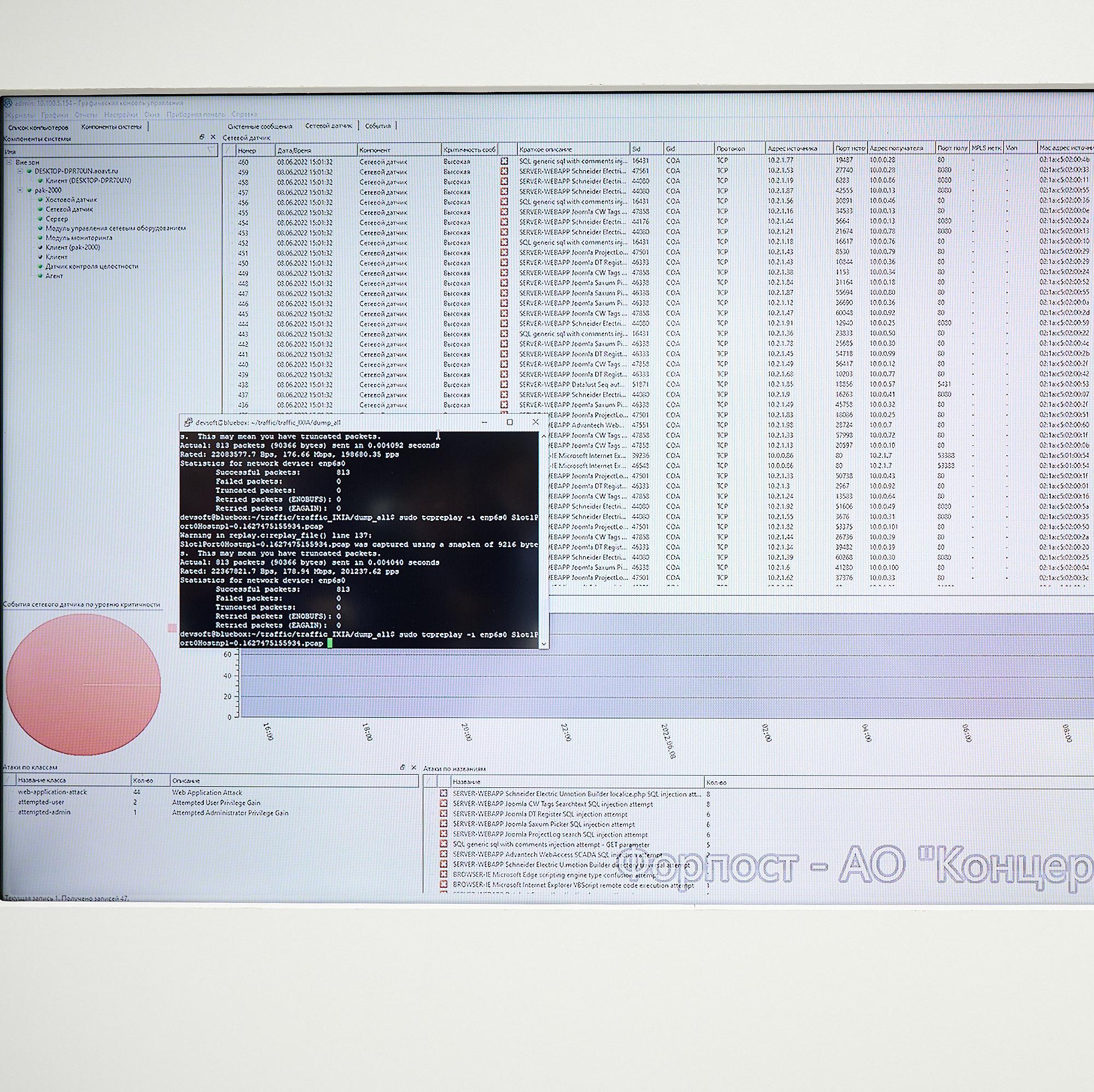Switch to Сетевой датчик tab
The image size is (1094, 1092).
tap(328, 126)
